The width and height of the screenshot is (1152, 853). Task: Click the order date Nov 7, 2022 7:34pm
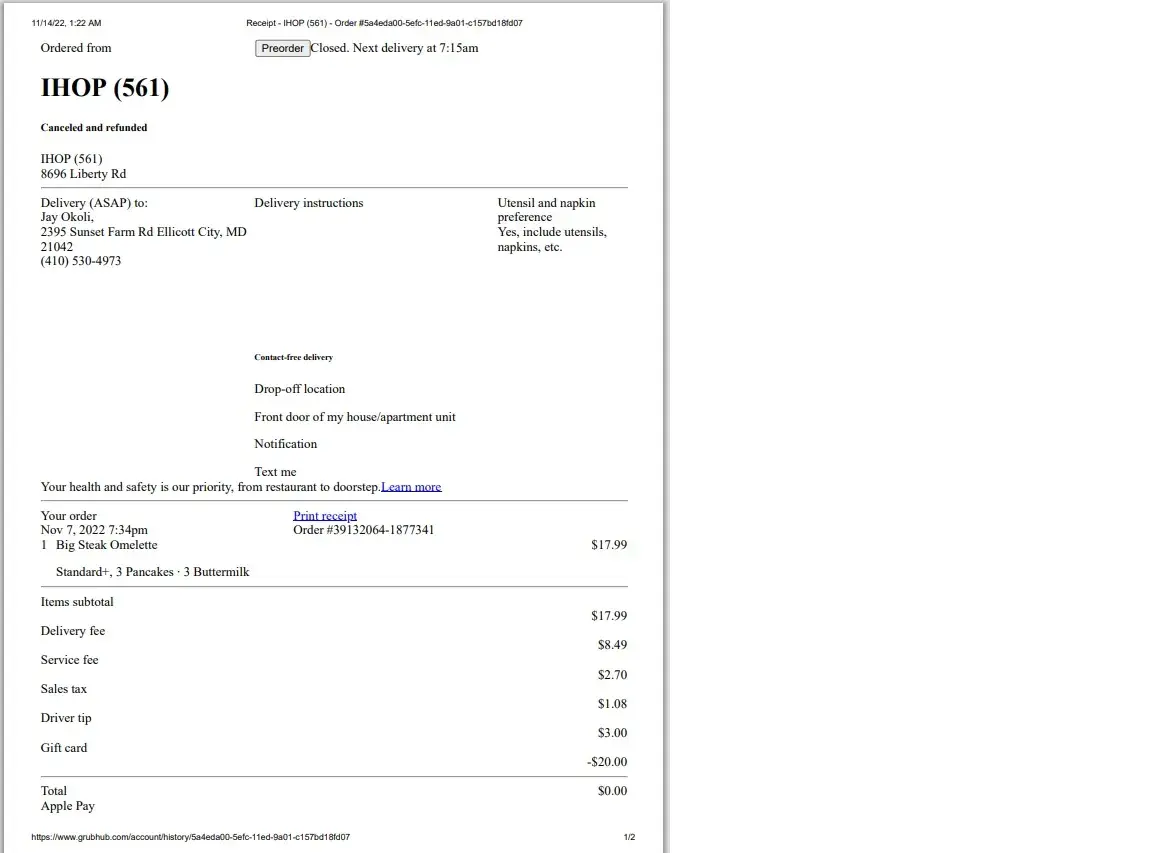[94, 530]
